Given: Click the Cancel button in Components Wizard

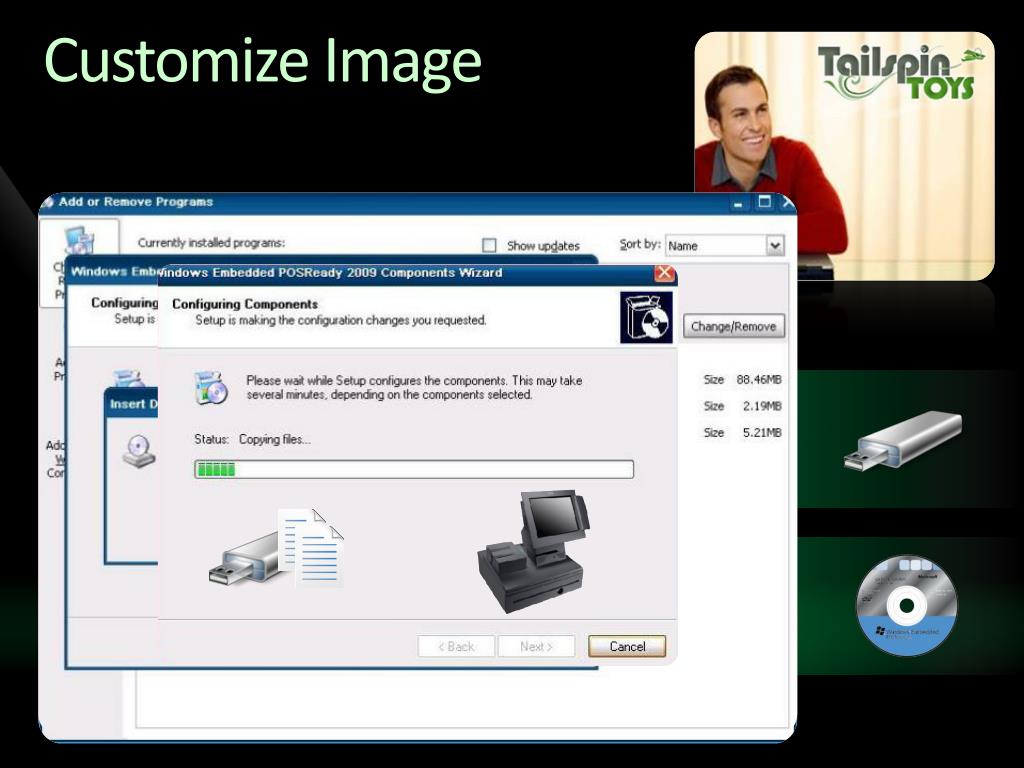Looking at the screenshot, I should 627,647.
